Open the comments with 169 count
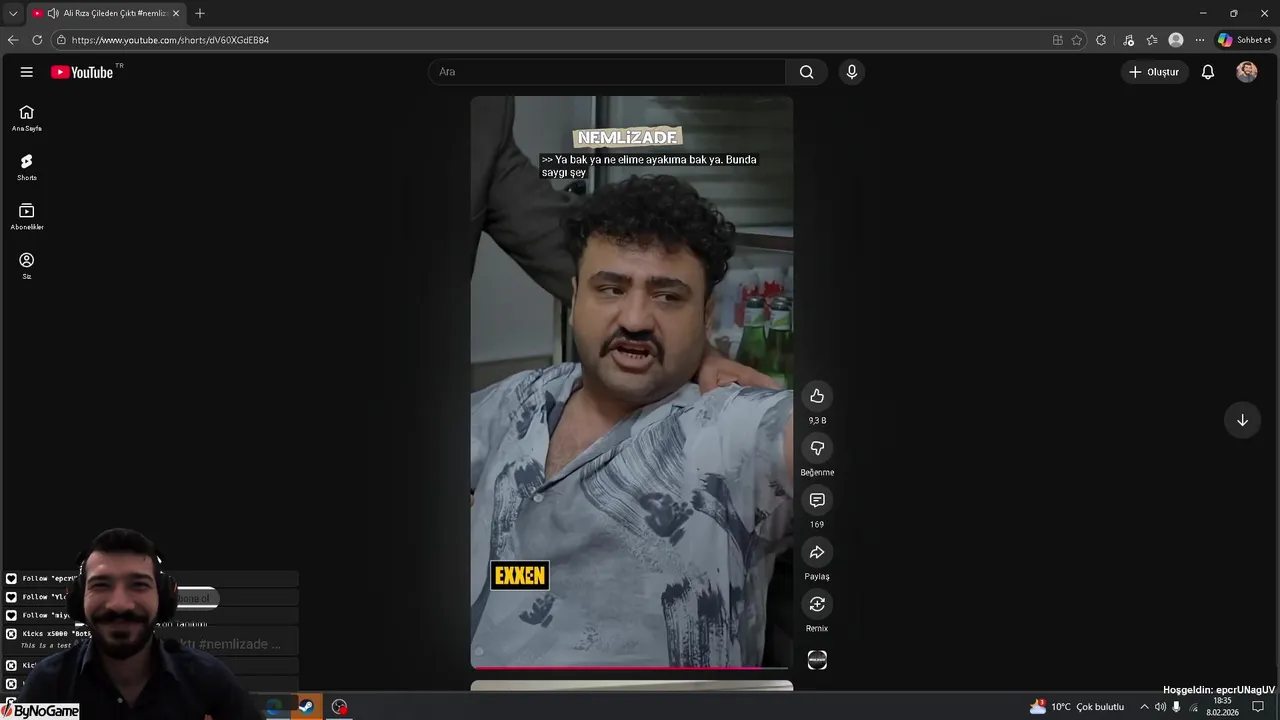This screenshot has width=1280, height=720. pyautogui.click(x=817, y=500)
